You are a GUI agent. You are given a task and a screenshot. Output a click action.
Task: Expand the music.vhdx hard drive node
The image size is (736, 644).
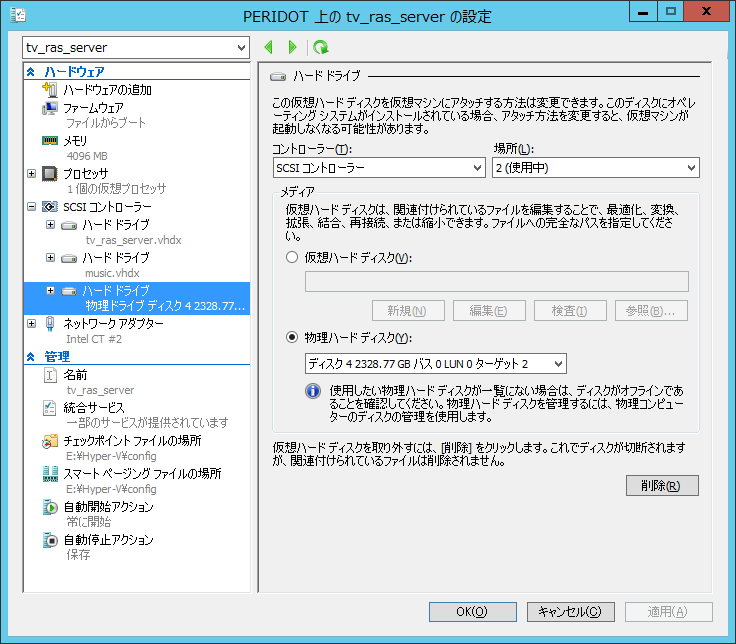pos(50,258)
